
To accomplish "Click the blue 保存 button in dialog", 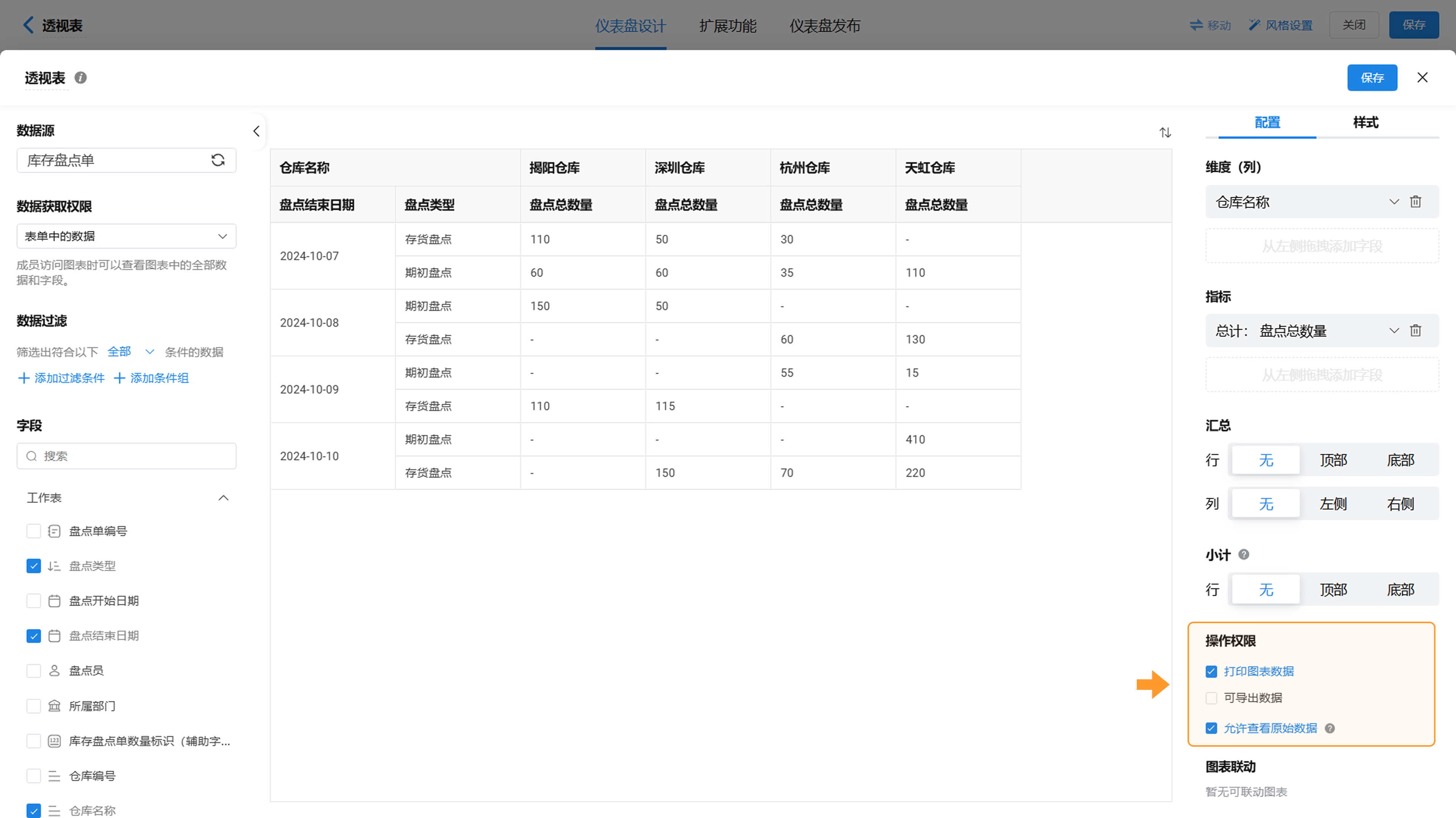I will coord(1372,77).
